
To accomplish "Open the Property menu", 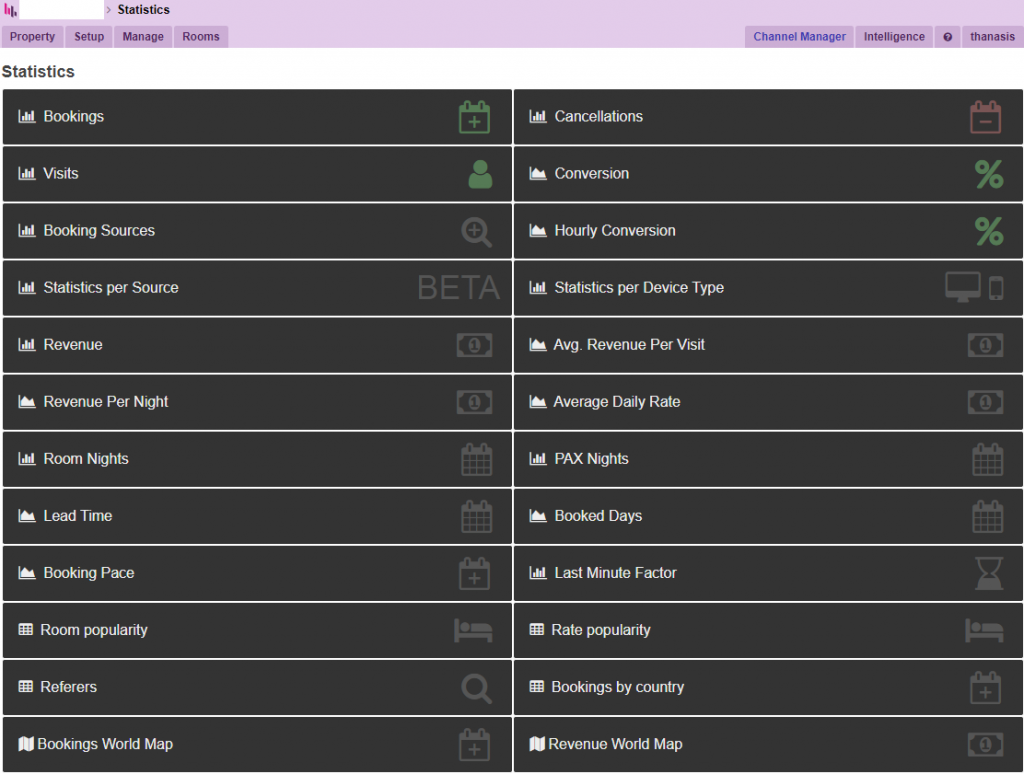I will (32, 37).
